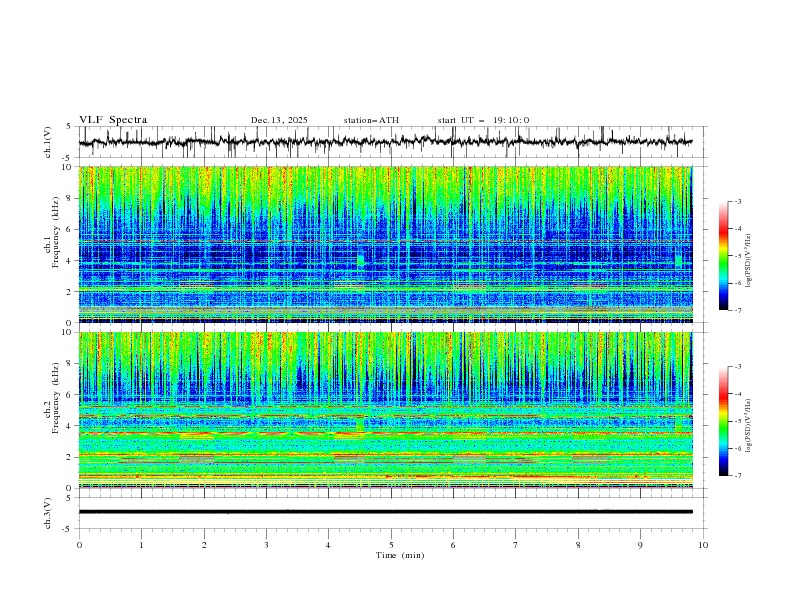Click the ch.1 PSD color bar

724,256
